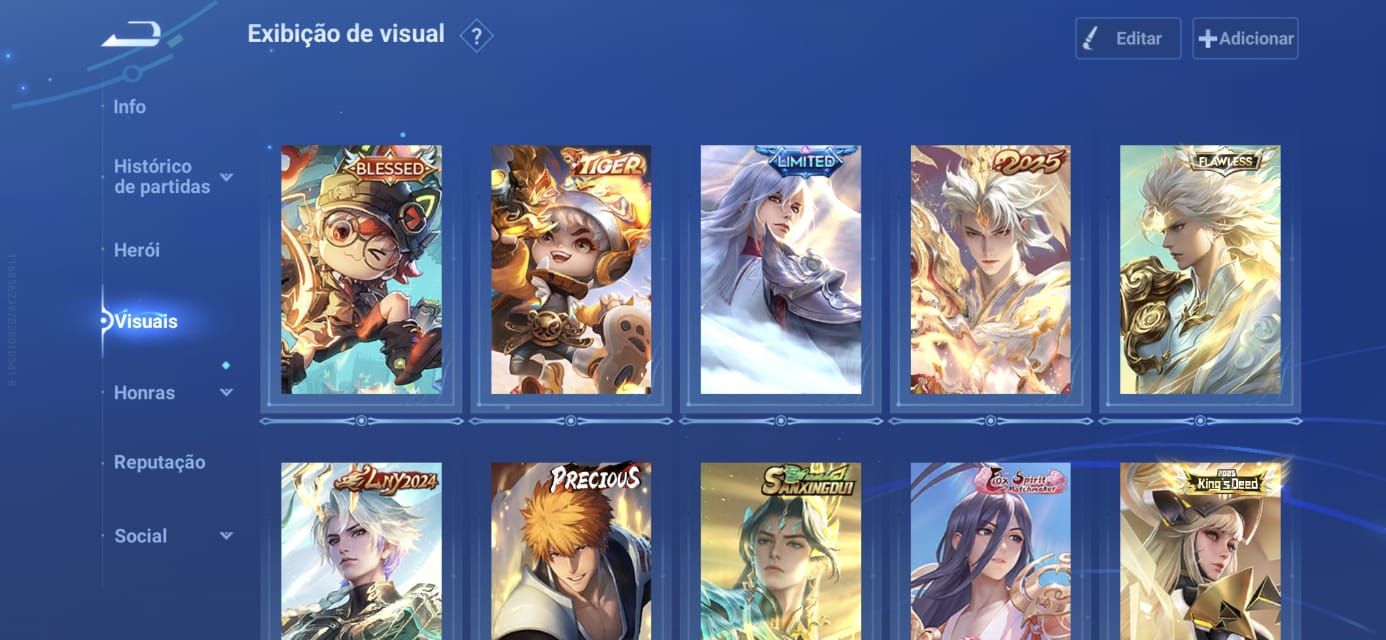This screenshot has height=640, width=1386.
Task: Click the Editar button
Action: [1128, 38]
